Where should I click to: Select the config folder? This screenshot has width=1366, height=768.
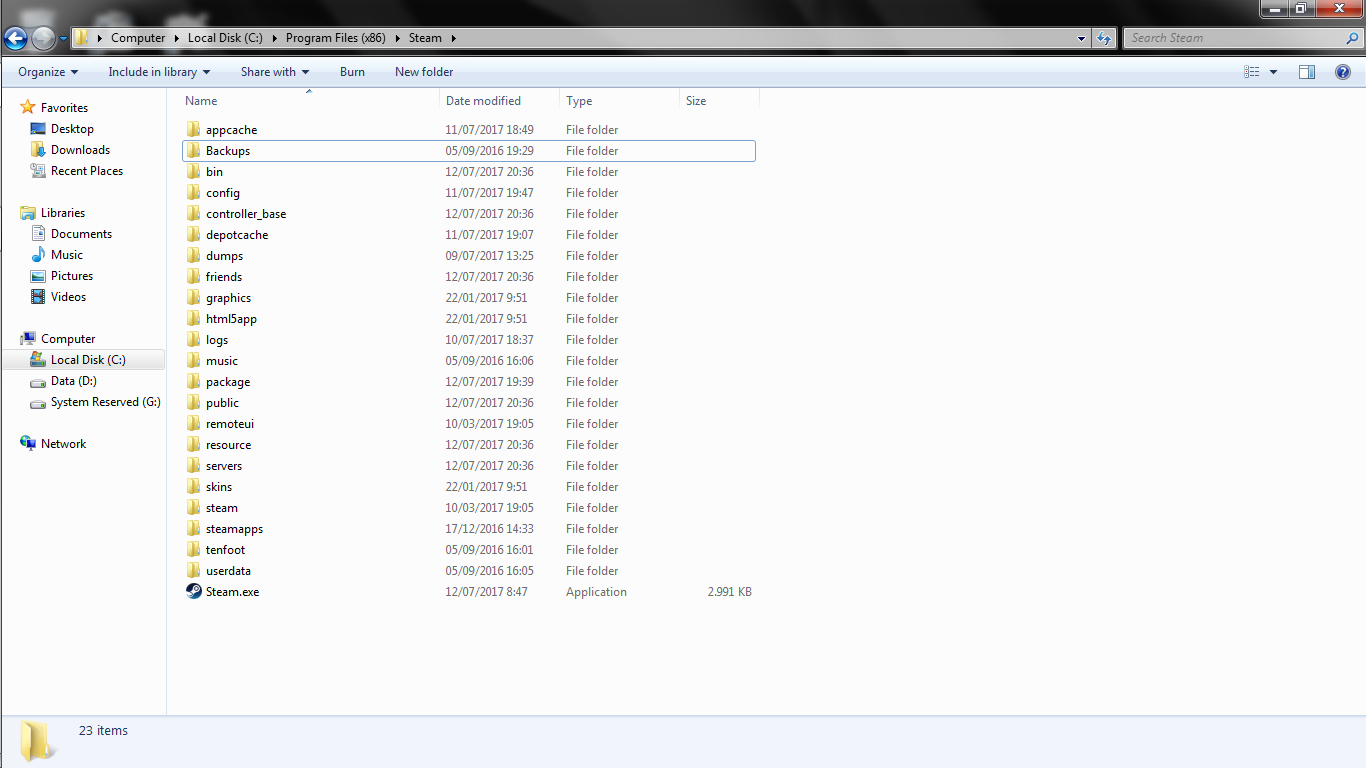click(x=469, y=193)
